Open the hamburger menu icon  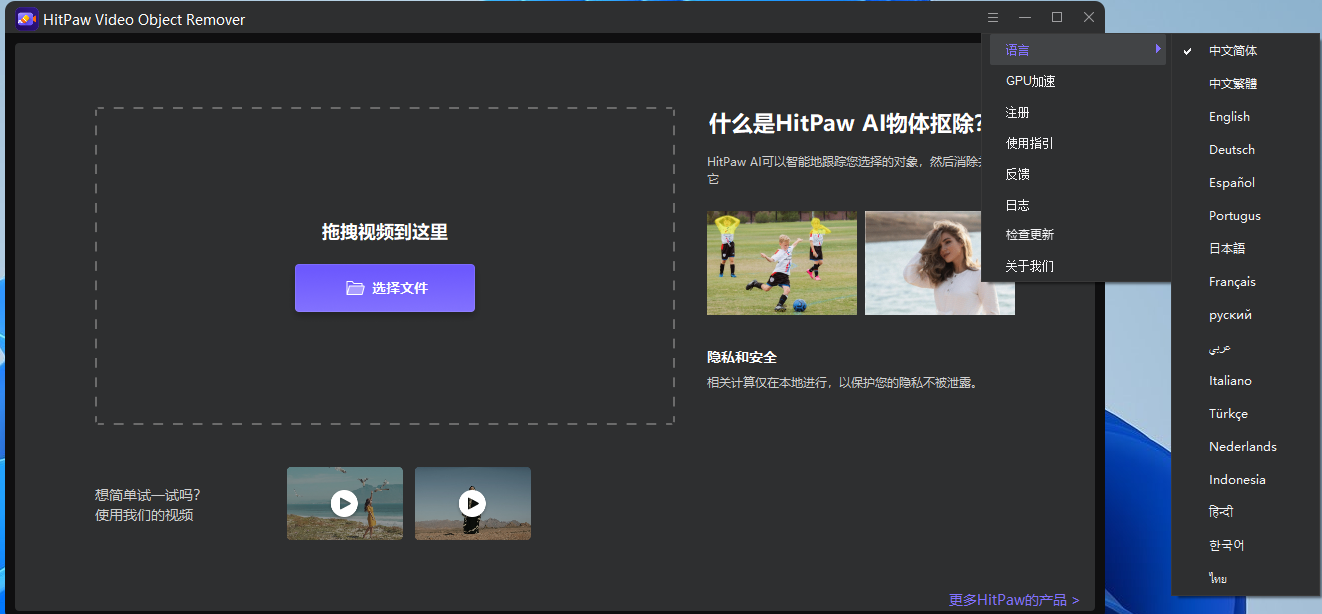pyautogui.click(x=993, y=17)
